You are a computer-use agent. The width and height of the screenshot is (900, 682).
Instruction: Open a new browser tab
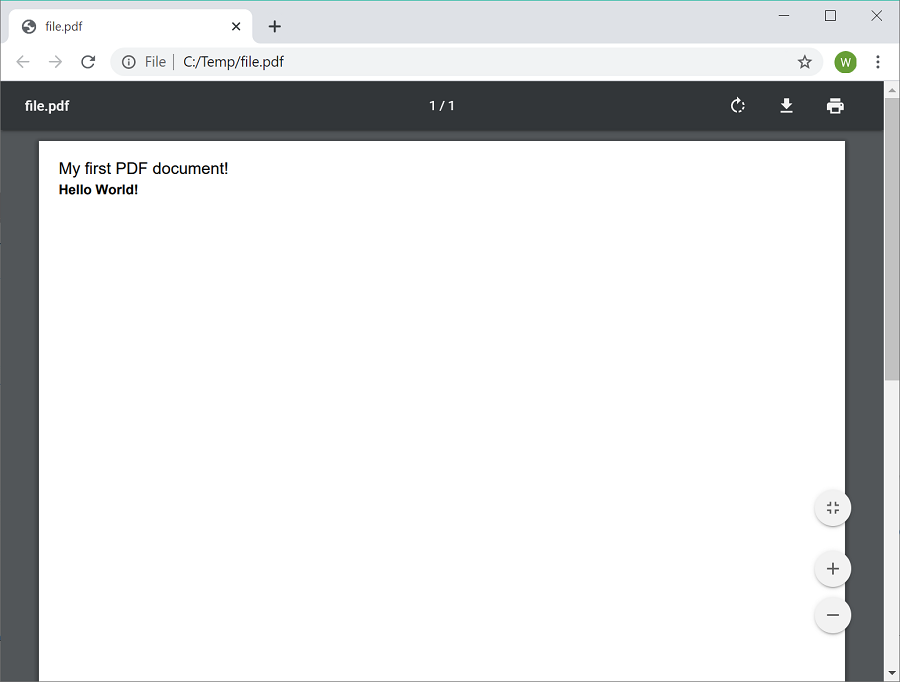pyautogui.click(x=275, y=27)
